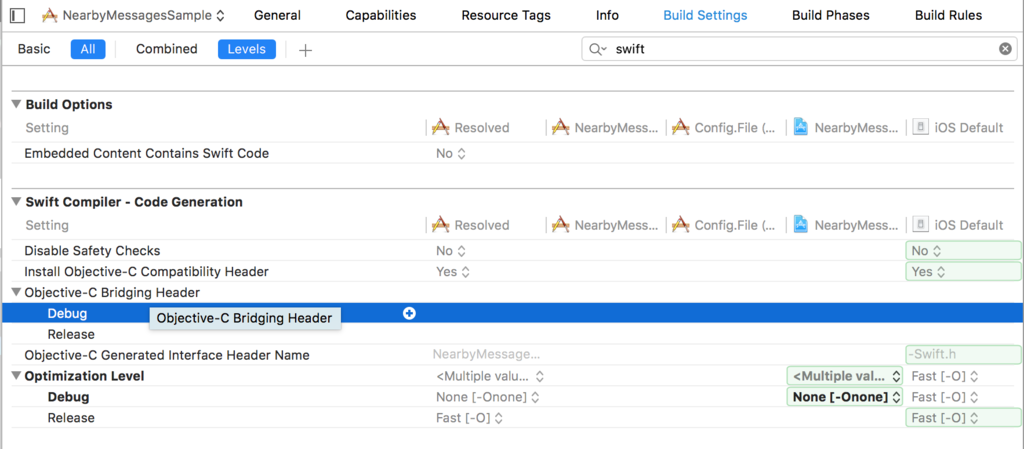Click blue target icon in Swift Compiler header

point(801,225)
